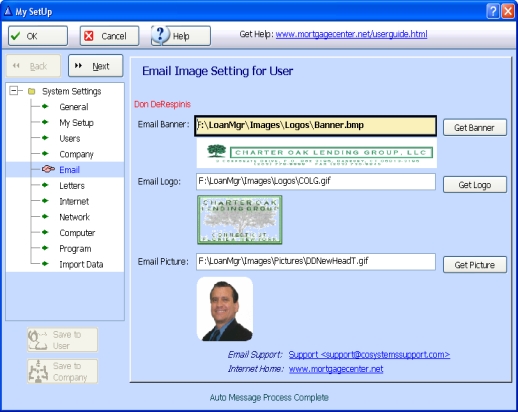The height and width of the screenshot is (412, 518).
Task: Click the context help question icon in title bar
Action: click(493, 11)
